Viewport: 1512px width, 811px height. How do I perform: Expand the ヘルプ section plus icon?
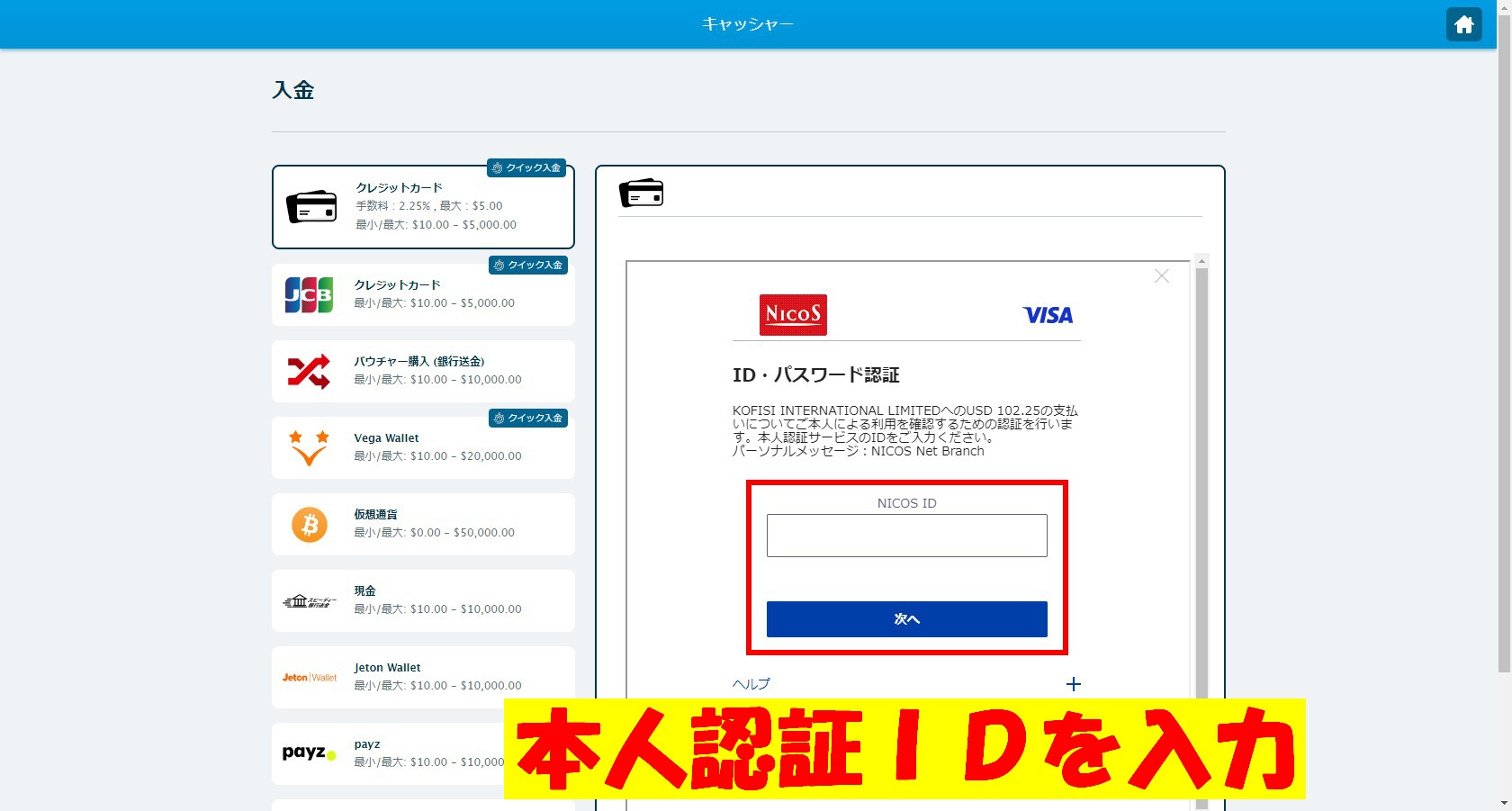[x=1073, y=684]
